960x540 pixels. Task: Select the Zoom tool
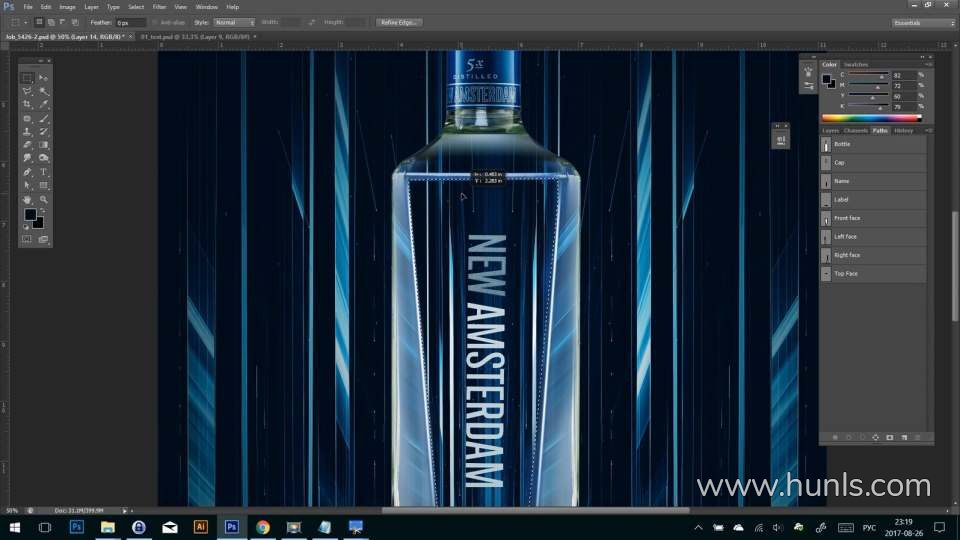[43, 200]
